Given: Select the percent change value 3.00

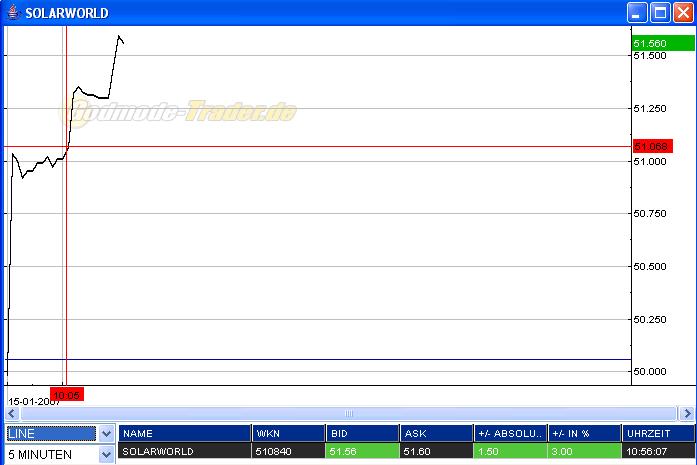Looking at the screenshot, I should tap(585, 451).
